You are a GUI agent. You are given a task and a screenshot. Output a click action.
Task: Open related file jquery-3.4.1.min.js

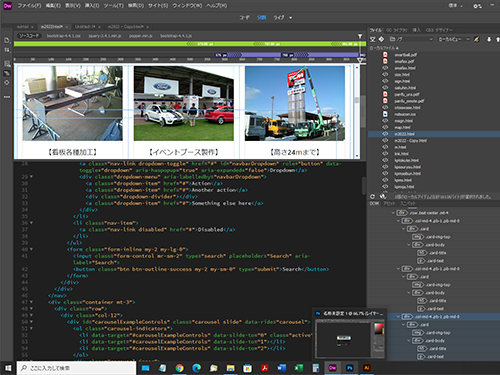(104, 36)
